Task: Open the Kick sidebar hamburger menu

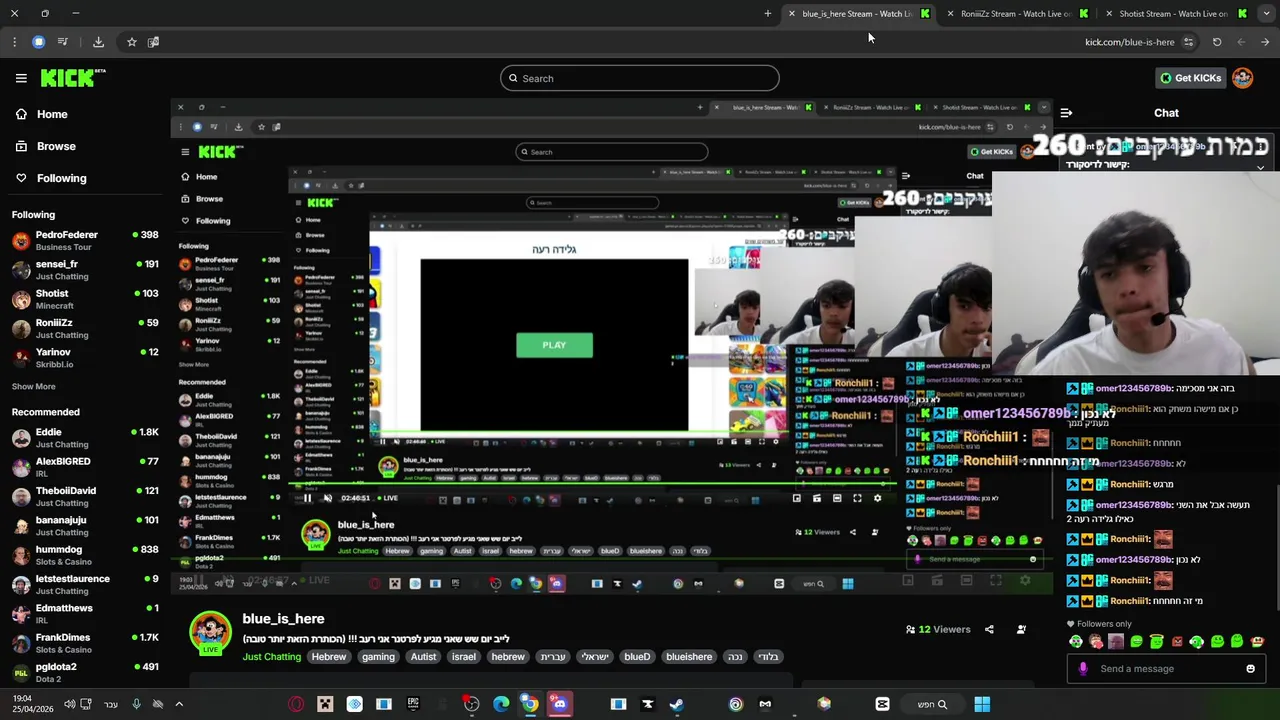Action: coord(21,78)
